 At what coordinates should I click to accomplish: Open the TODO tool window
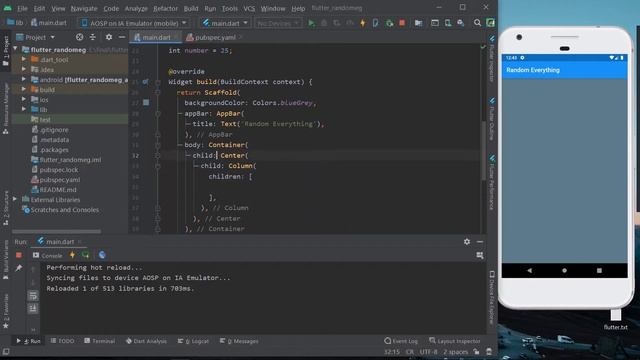point(62,341)
